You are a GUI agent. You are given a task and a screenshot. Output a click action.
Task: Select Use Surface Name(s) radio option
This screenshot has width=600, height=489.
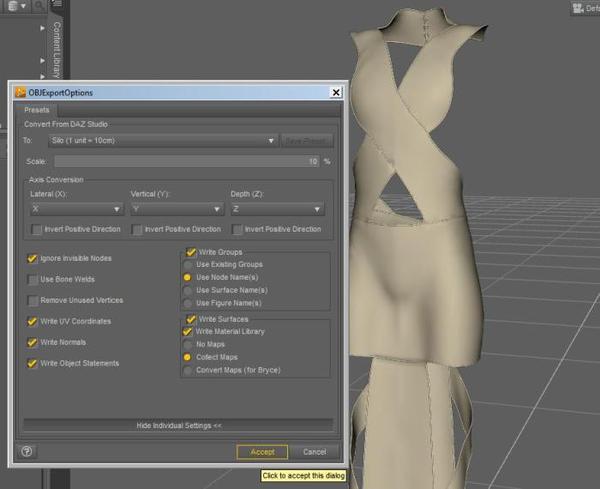tap(188, 290)
